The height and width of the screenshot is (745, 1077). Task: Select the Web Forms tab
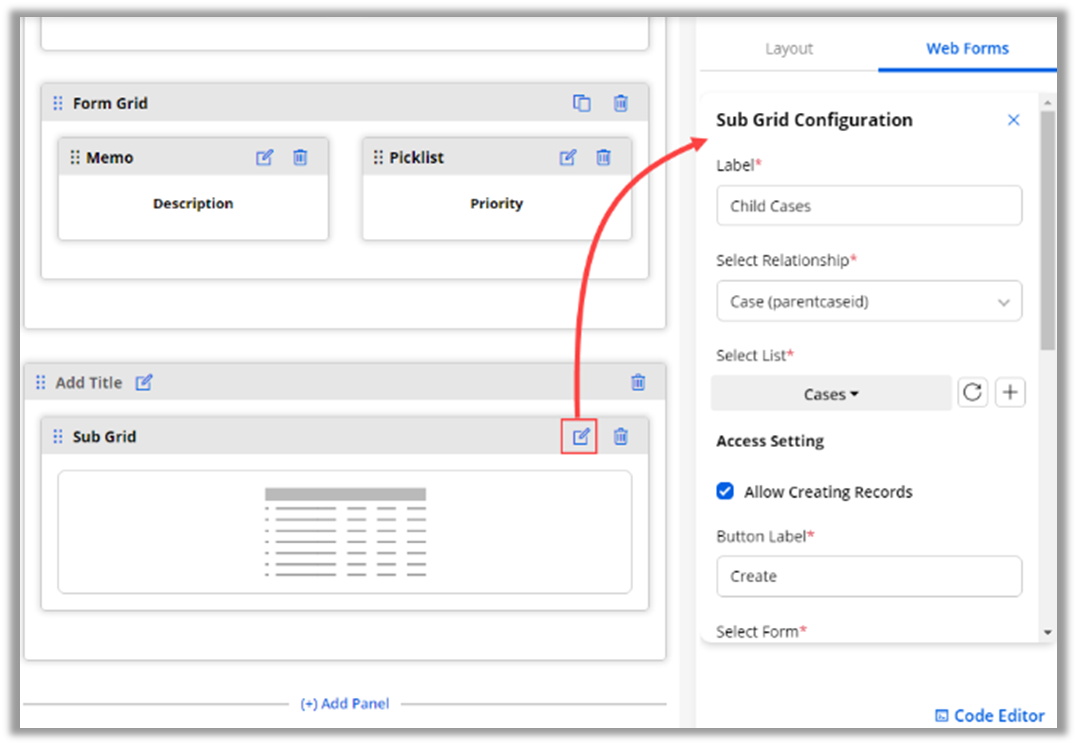(x=967, y=48)
